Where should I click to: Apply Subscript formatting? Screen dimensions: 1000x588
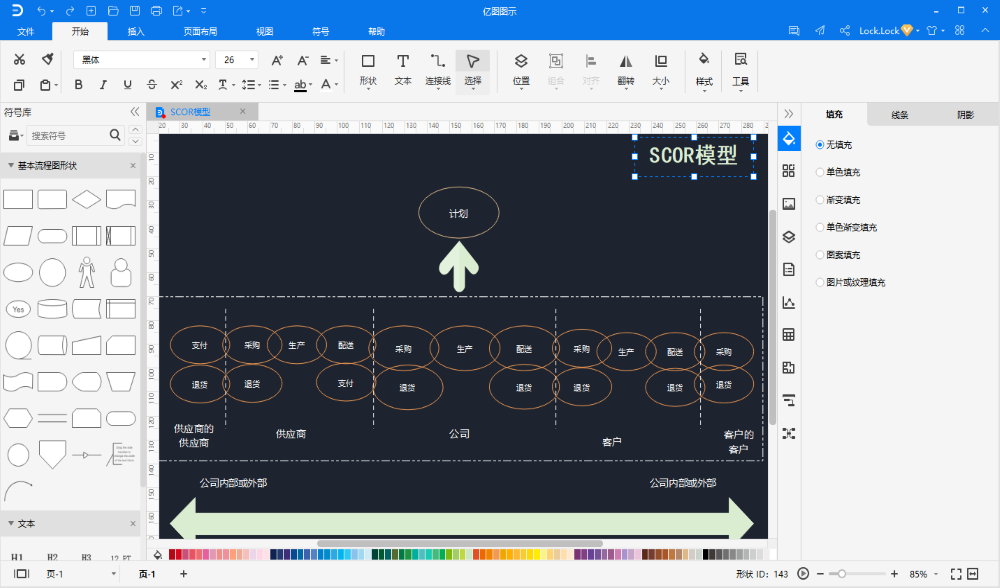point(201,85)
